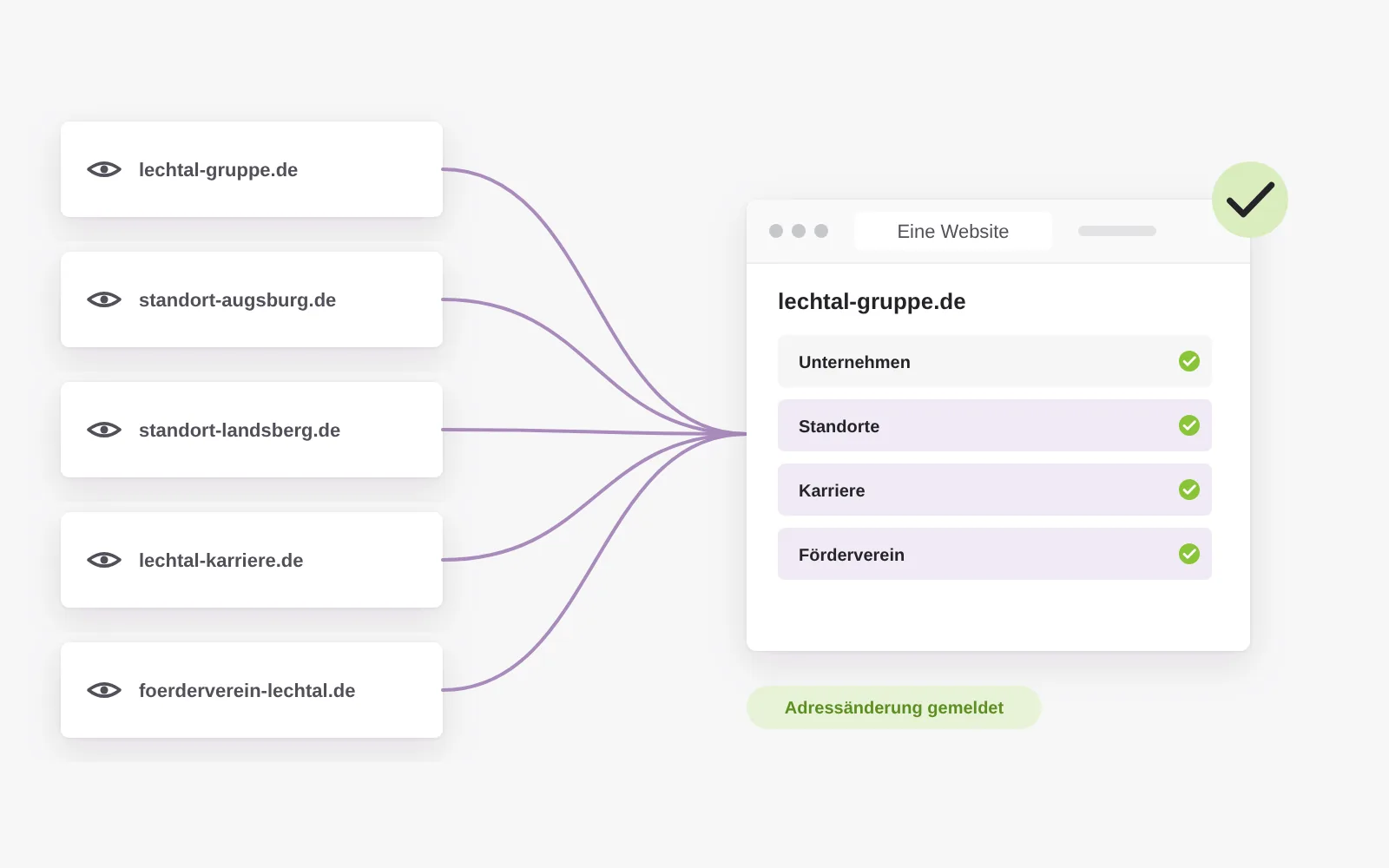1389x868 pixels.
Task: Open the Unternehmen menu entry
Action: (995, 361)
